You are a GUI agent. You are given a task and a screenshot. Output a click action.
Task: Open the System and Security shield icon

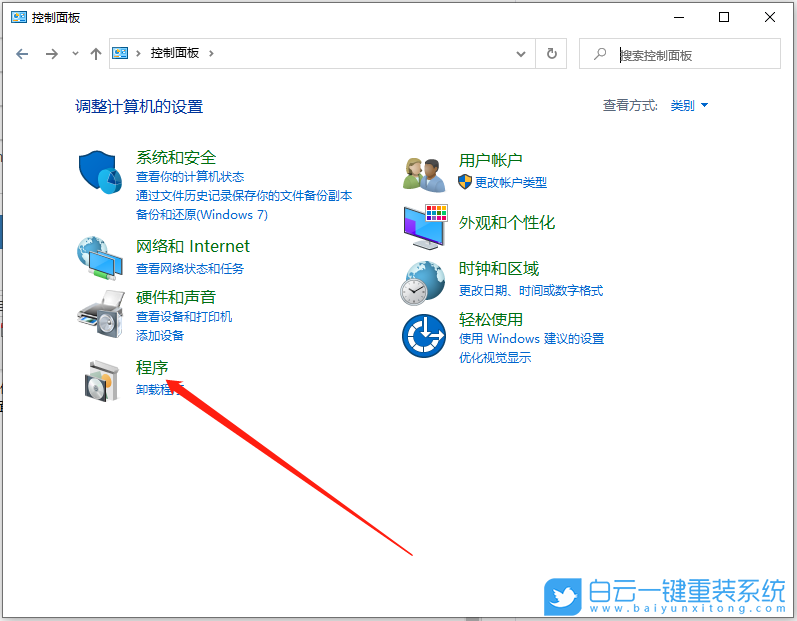[100, 172]
